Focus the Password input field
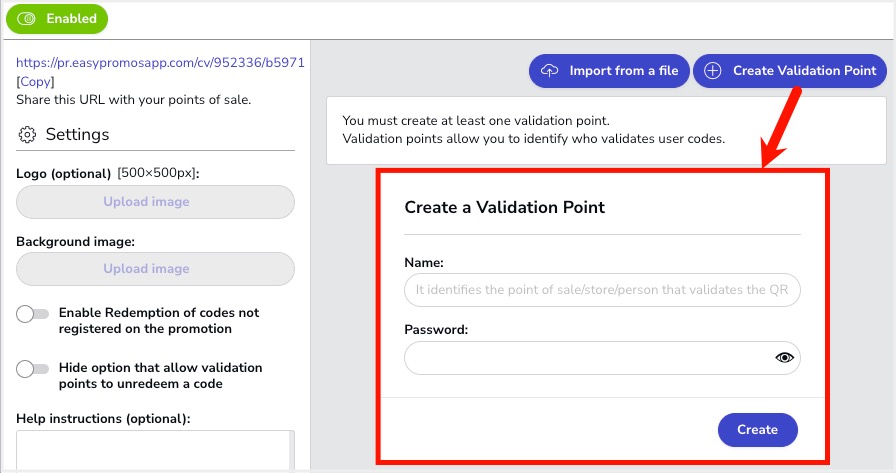 tap(602, 358)
